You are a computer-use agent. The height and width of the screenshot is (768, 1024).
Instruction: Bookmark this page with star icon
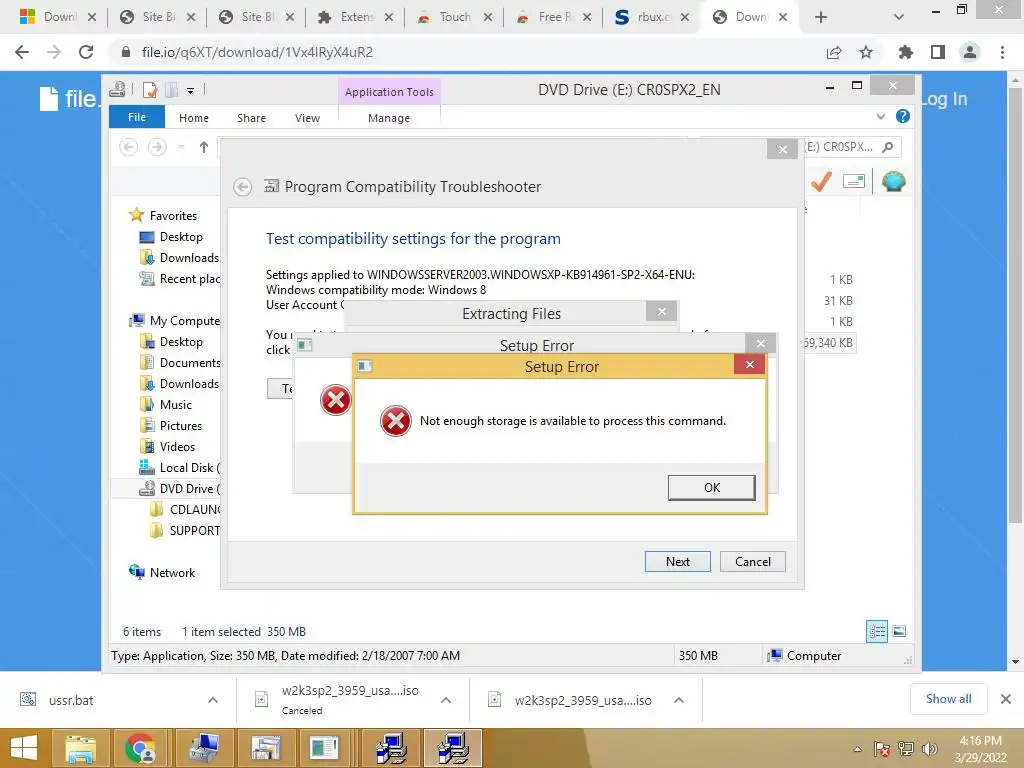click(x=866, y=52)
